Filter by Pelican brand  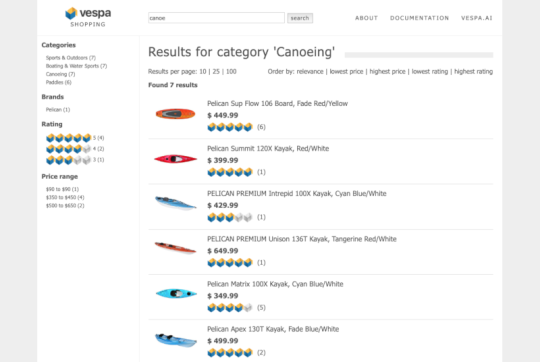pyautogui.click(x=58, y=110)
